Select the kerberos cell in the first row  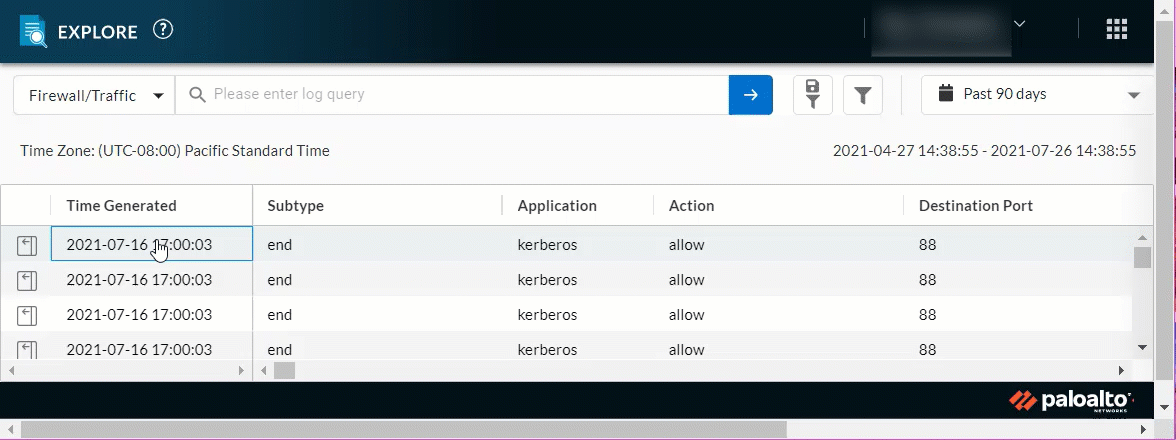(547, 245)
